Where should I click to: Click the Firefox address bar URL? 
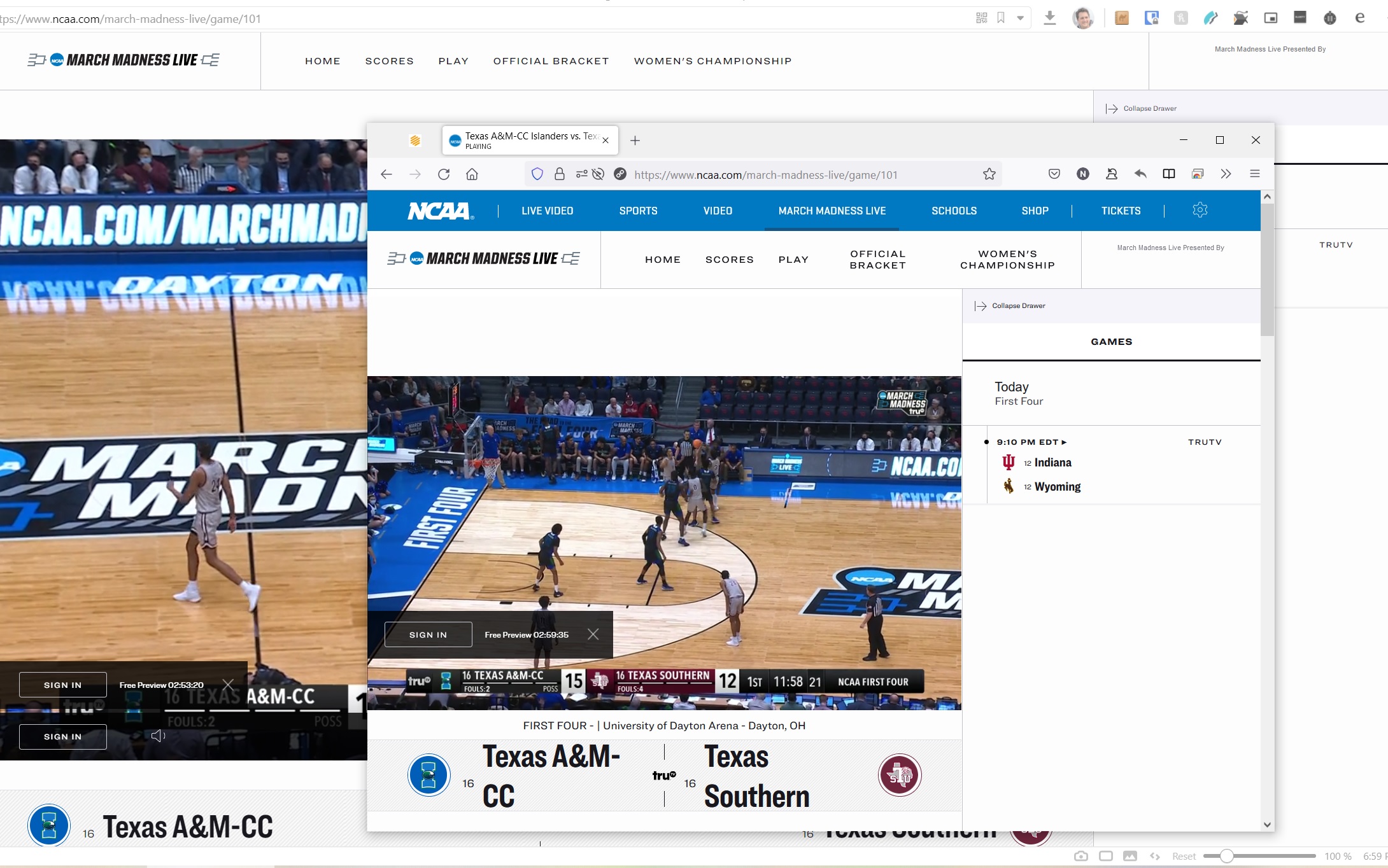coord(766,174)
